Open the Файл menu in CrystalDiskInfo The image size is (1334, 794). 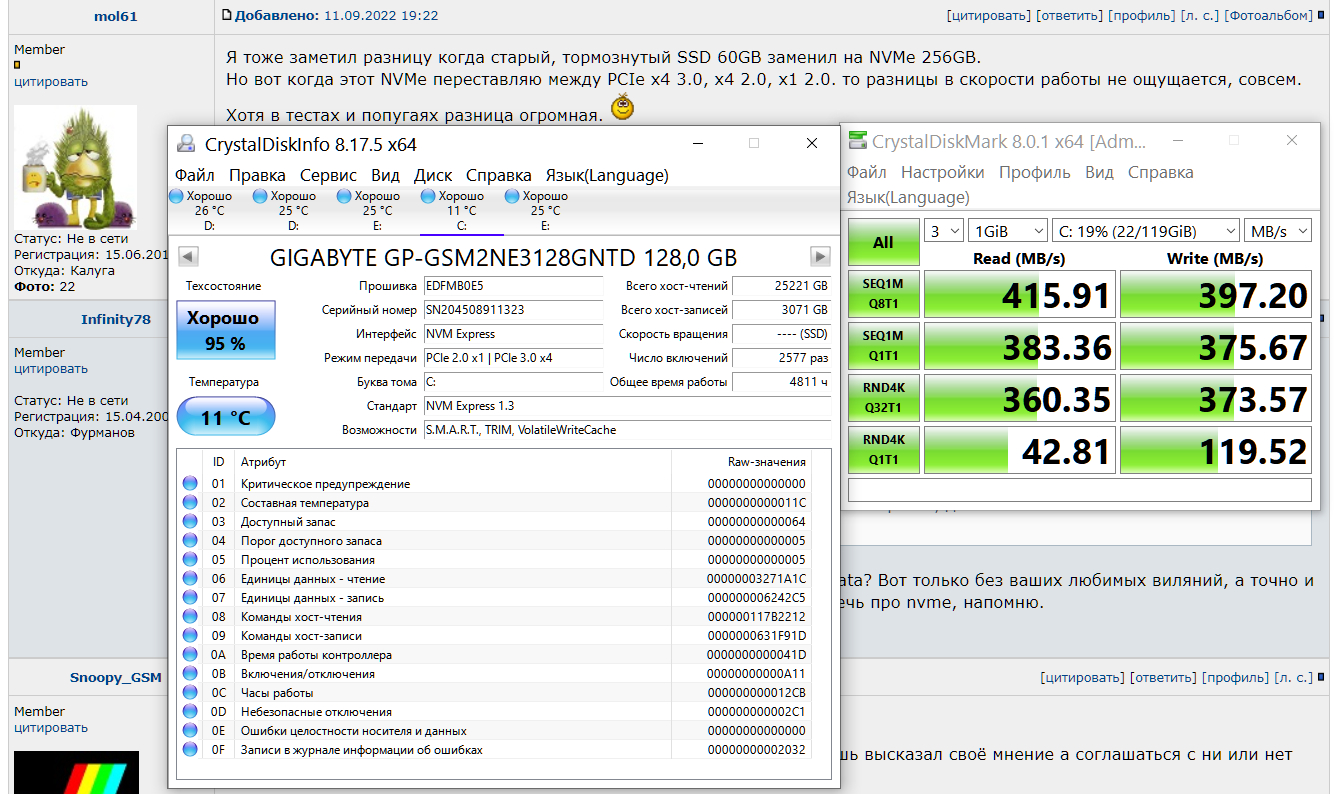[195, 176]
